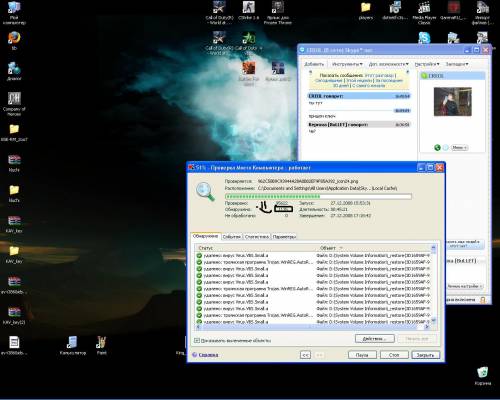
Task: Switch to the Статистика tab
Action: tap(257, 237)
